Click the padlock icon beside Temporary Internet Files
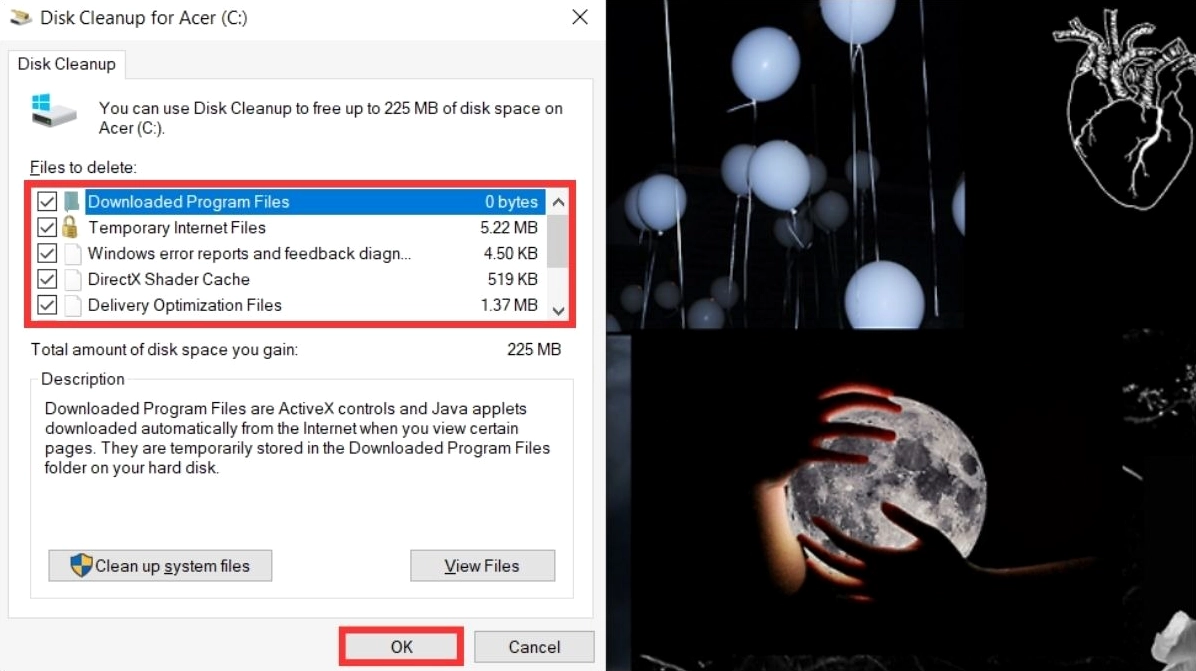This screenshot has height=671, width=1196. click(x=70, y=227)
